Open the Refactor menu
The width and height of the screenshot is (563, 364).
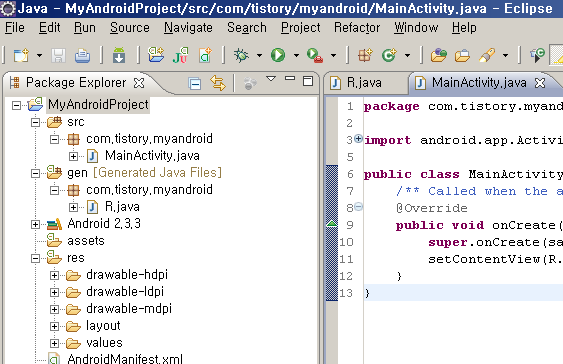pyautogui.click(x=357, y=28)
